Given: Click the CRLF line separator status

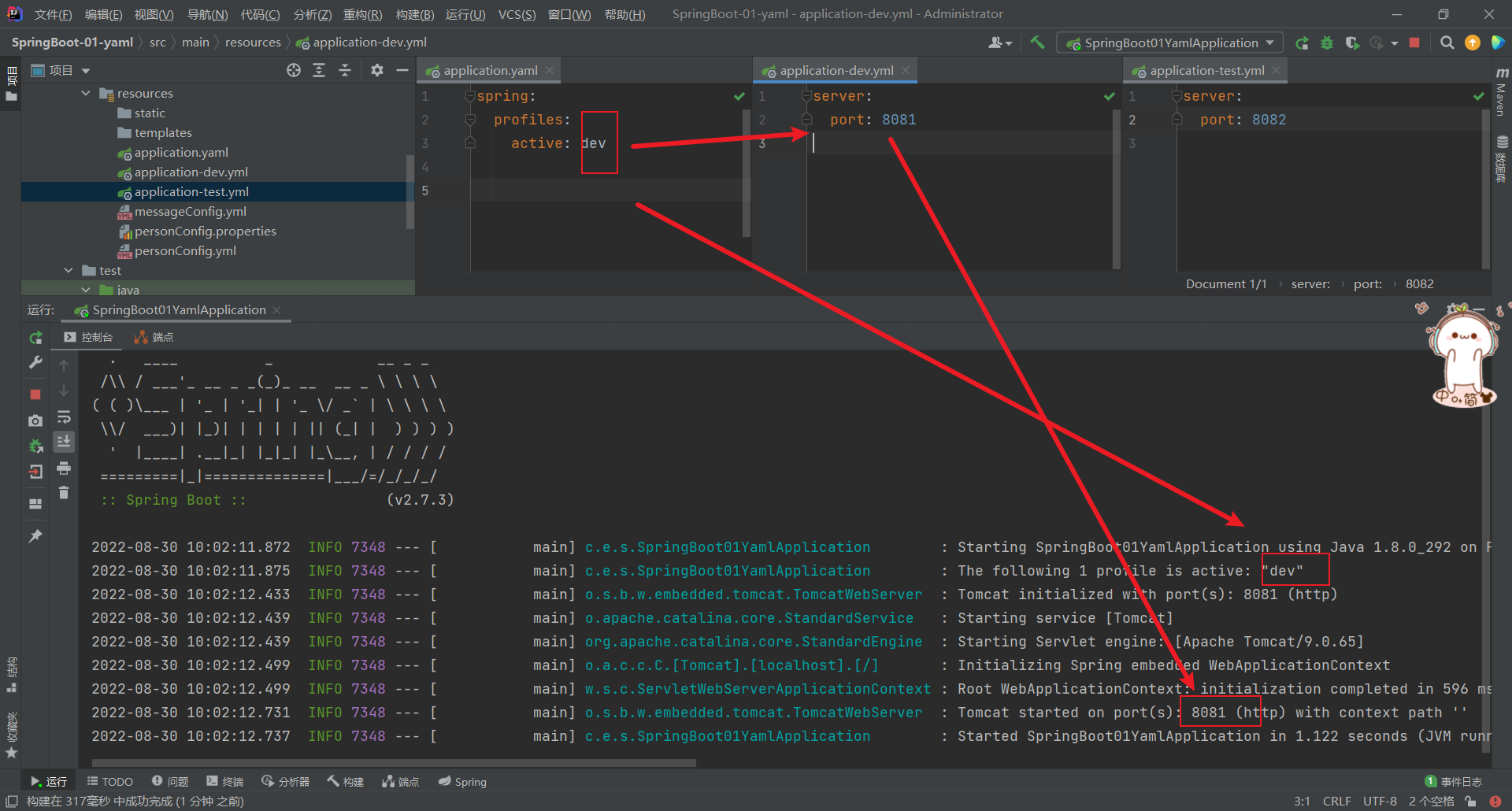Looking at the screenshot, I should (x=1336, y=801).
